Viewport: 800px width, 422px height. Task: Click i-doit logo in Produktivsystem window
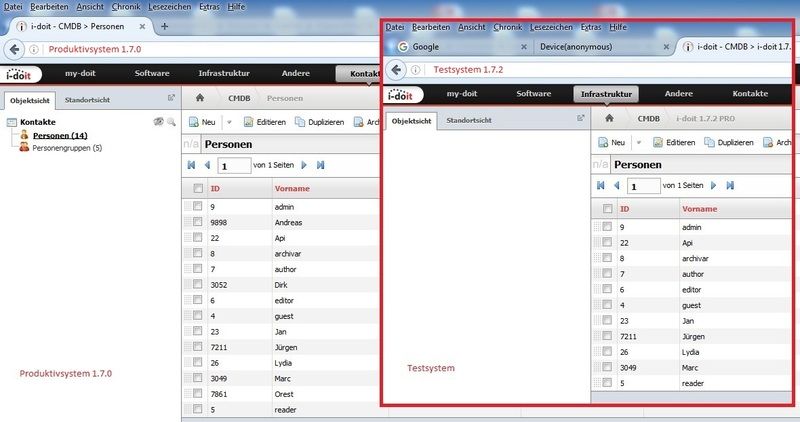19,75
